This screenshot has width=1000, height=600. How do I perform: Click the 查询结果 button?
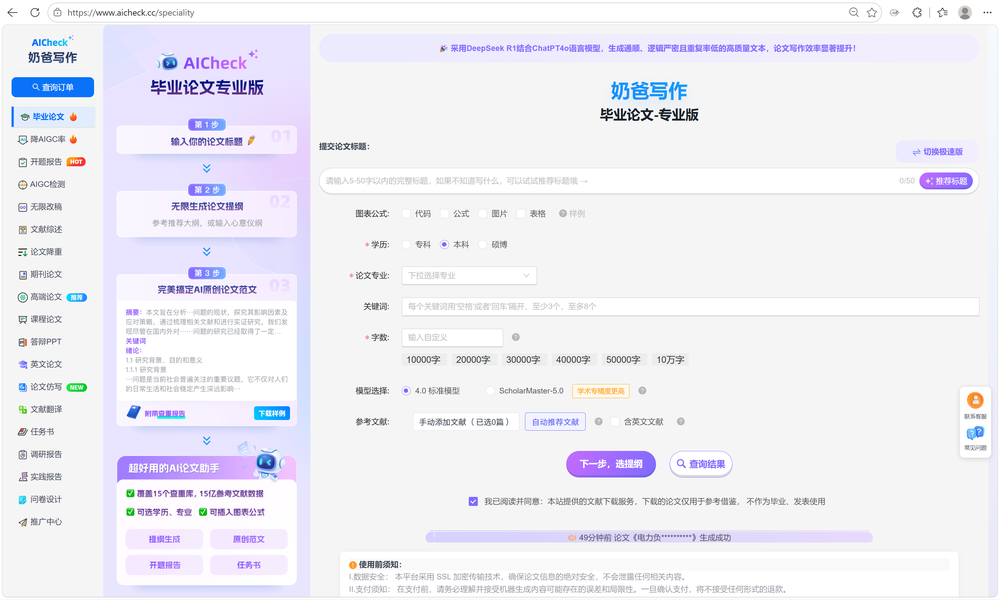[x=701, y=464]
